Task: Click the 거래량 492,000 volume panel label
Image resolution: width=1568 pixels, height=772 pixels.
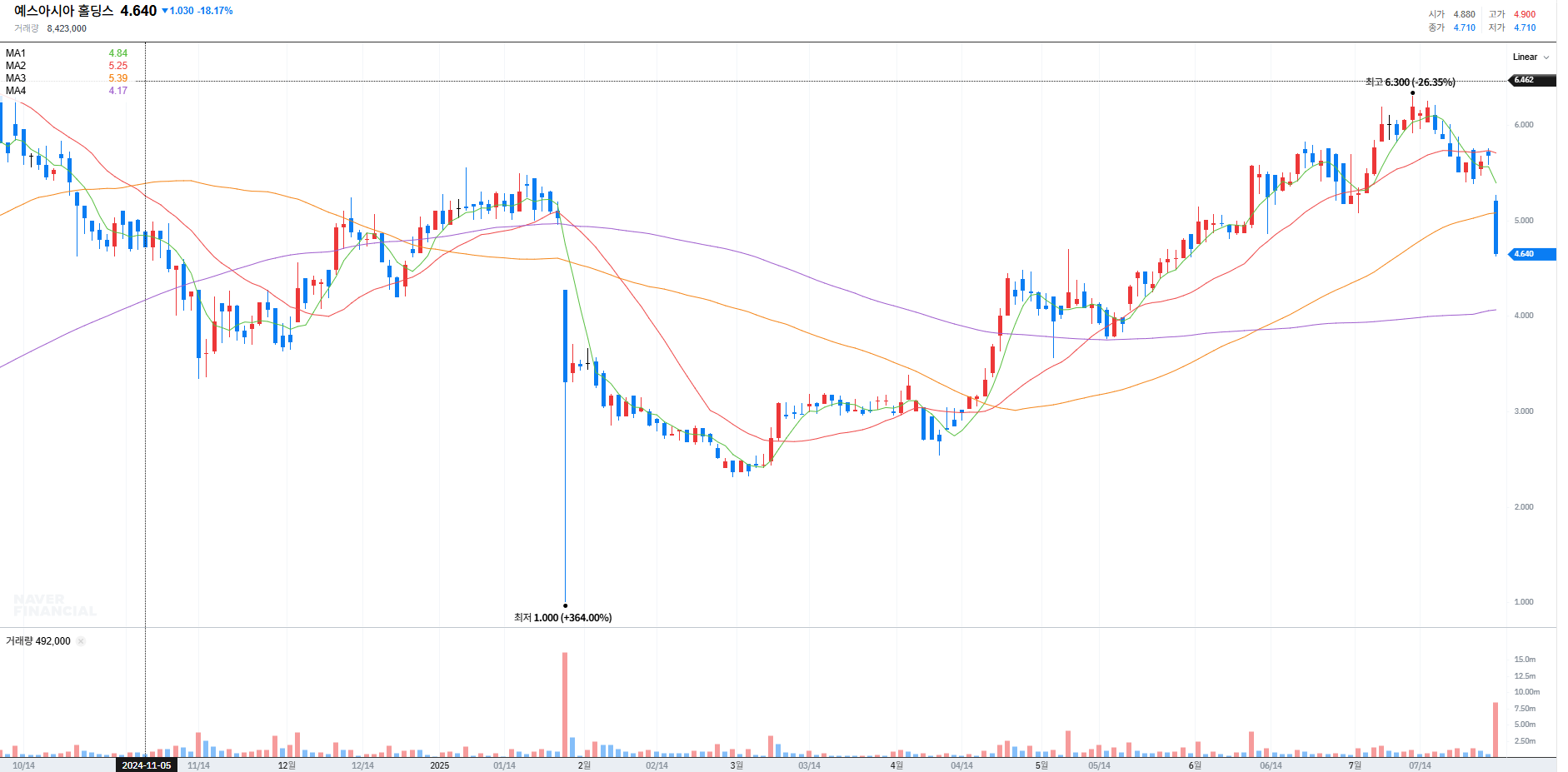Action: tap(38, 641)
